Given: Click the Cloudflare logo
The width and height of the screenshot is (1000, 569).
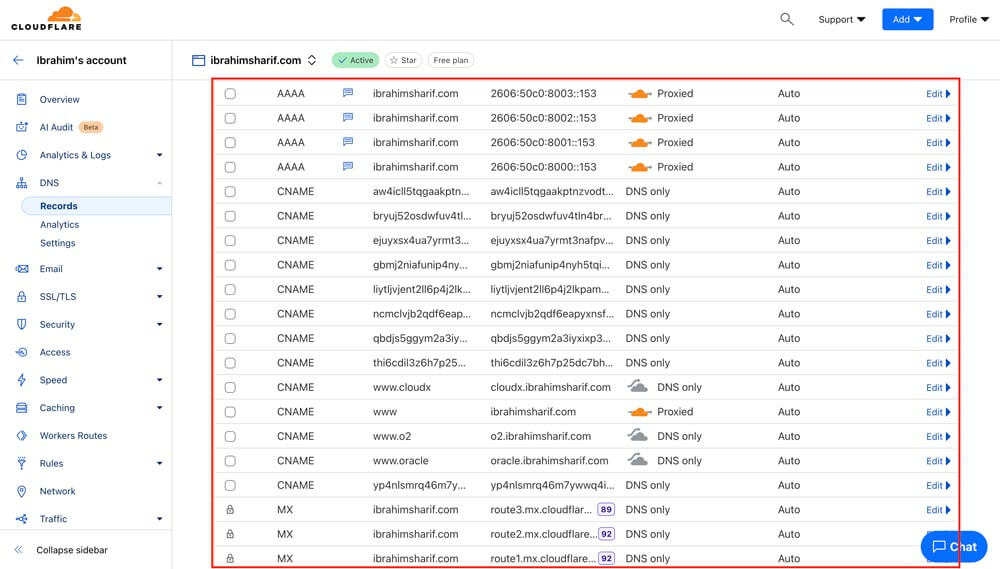Looking at the screenshot, I should click(47, 18).
